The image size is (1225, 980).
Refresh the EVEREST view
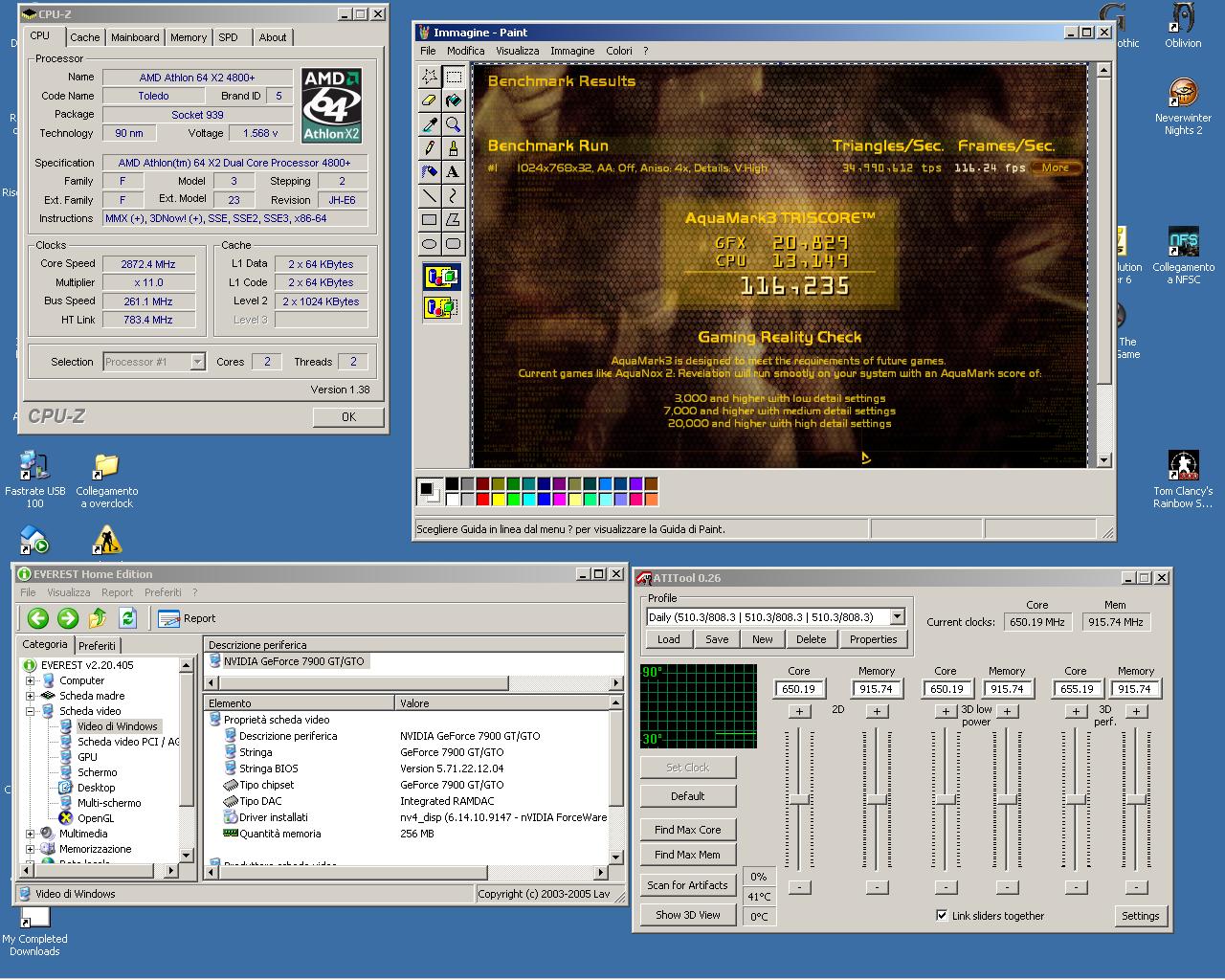128,618
